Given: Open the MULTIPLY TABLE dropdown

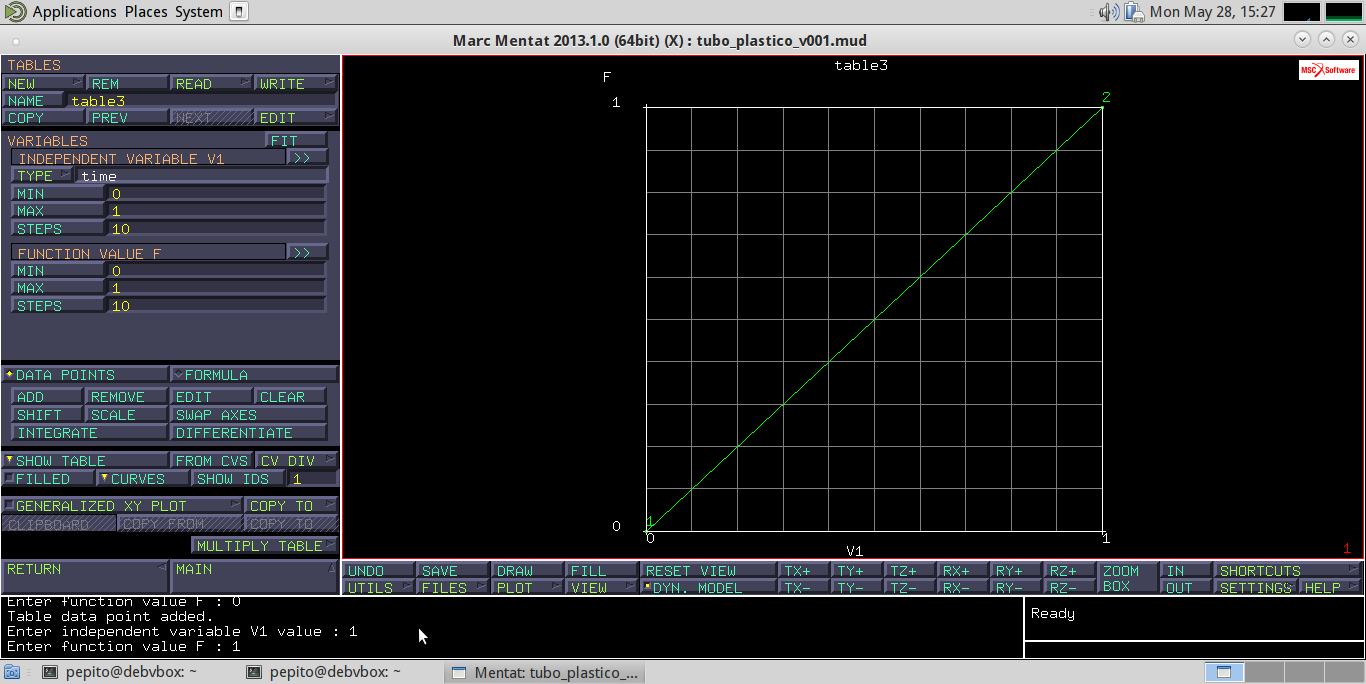Looking at the screenshot, I should click(x=264, y=546).
